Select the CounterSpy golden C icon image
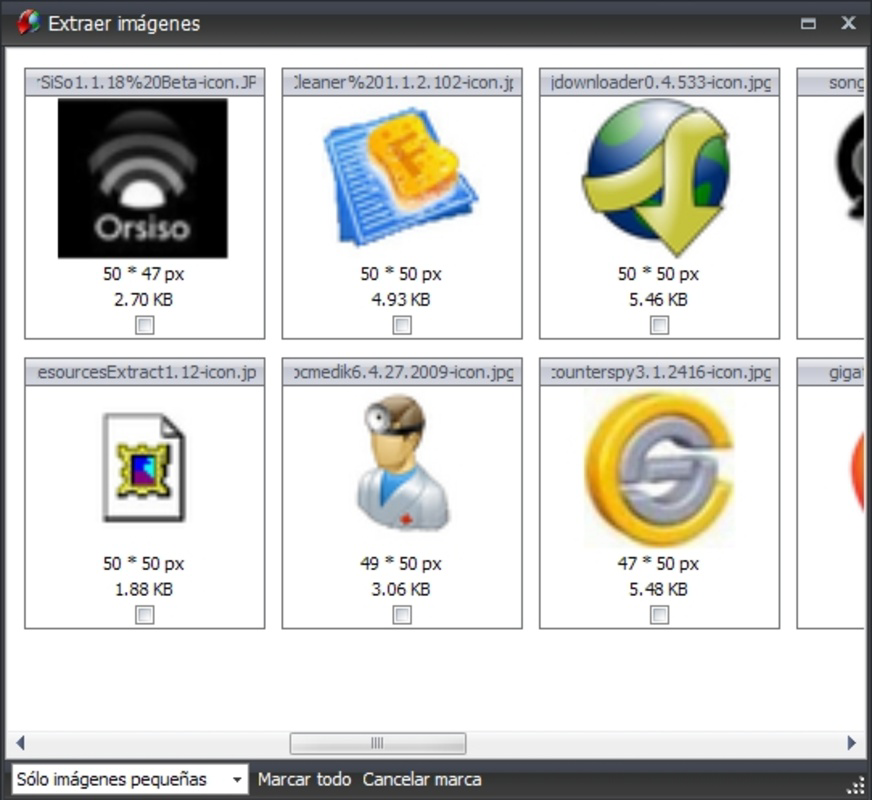 (x=659, y=468)
